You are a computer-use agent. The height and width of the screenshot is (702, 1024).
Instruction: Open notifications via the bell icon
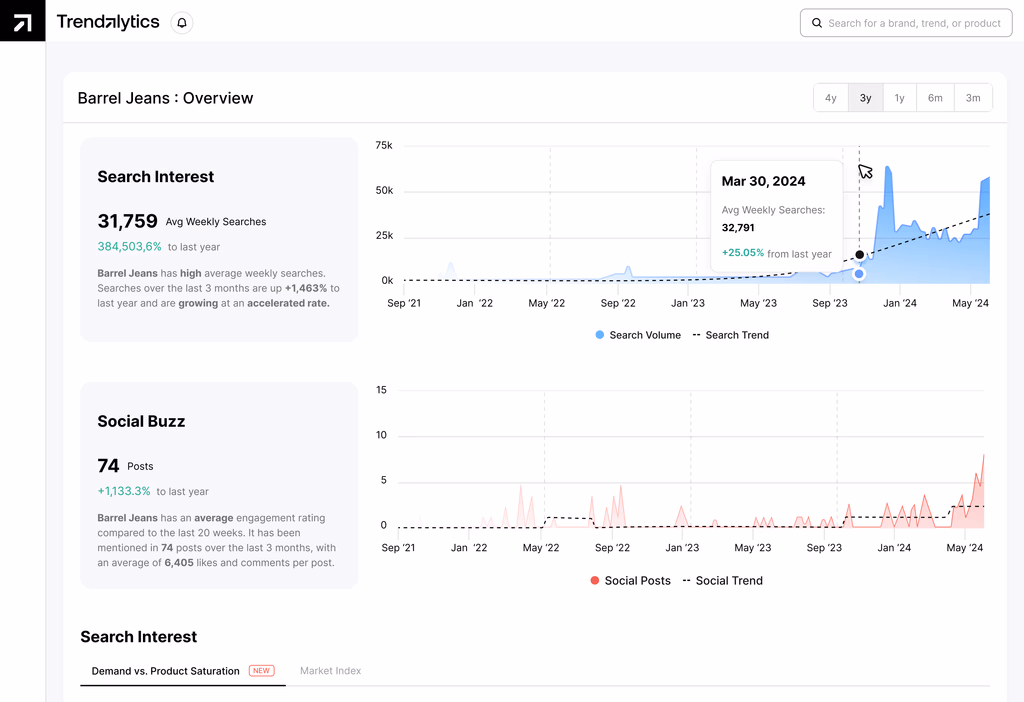182,23
